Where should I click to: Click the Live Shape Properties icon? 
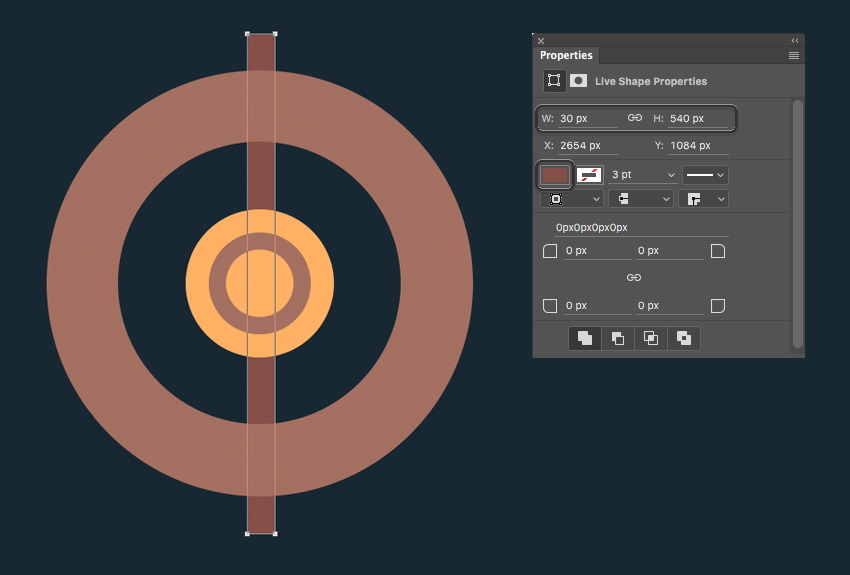(x=554, y=81)
